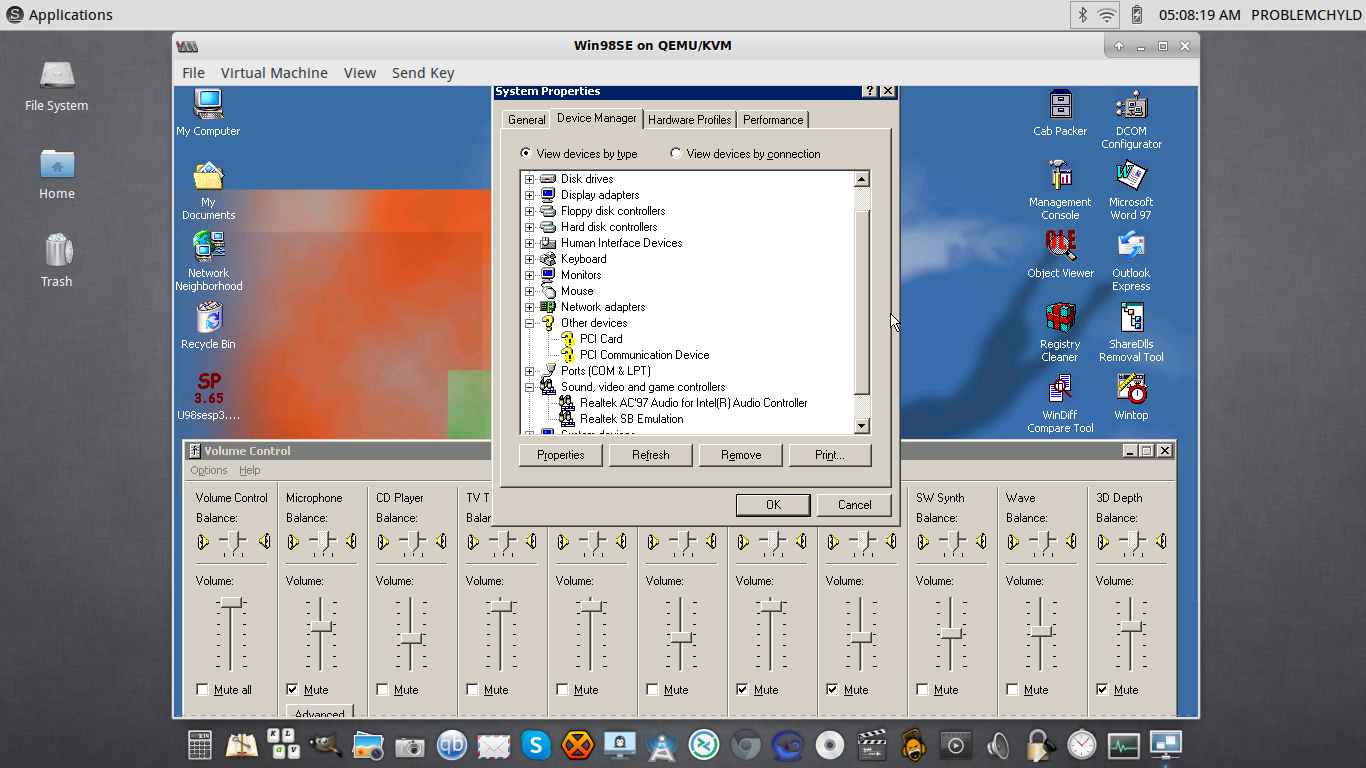Click the Properties button
The image size is (1366, 768).
click(x=561, y=455)
